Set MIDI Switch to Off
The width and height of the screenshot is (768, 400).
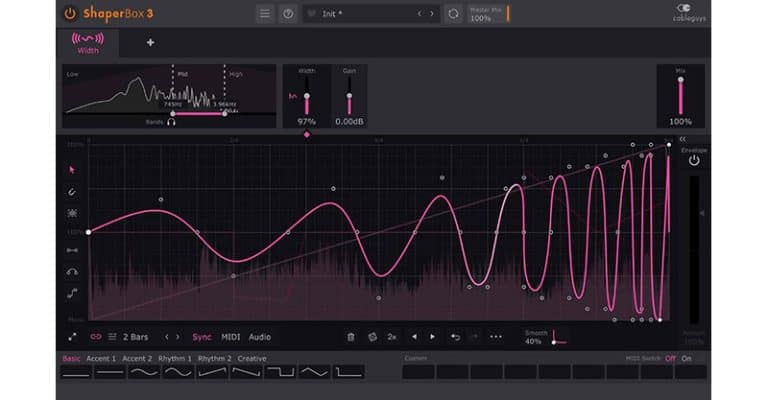coord(670,358)
